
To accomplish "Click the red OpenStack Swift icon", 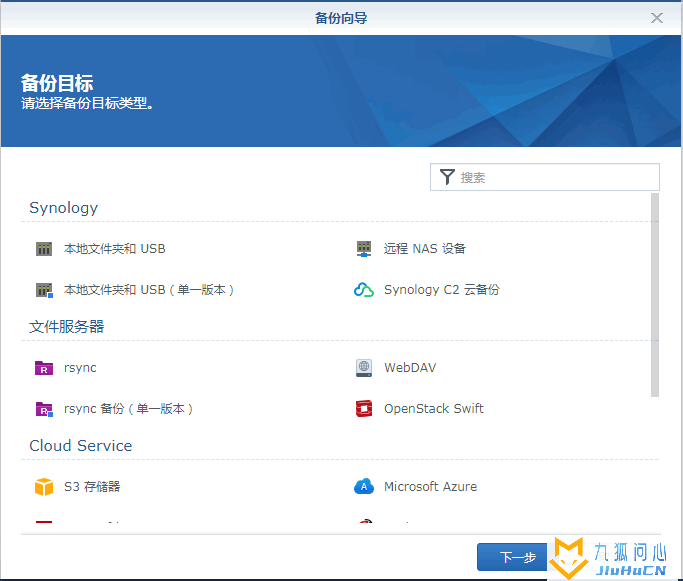I will pos(364,409).
